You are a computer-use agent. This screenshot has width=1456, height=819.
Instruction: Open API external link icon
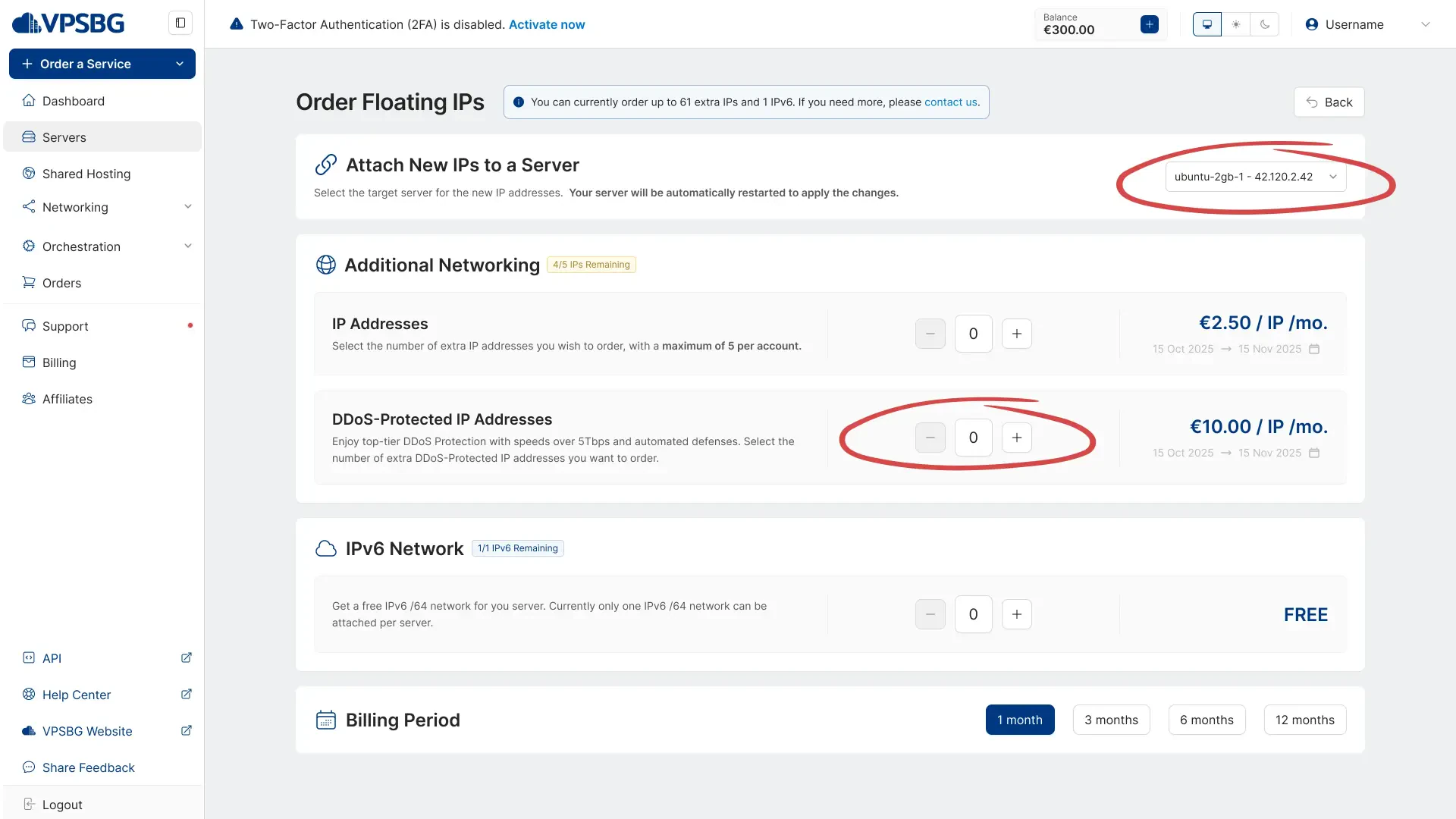[187, 657]
